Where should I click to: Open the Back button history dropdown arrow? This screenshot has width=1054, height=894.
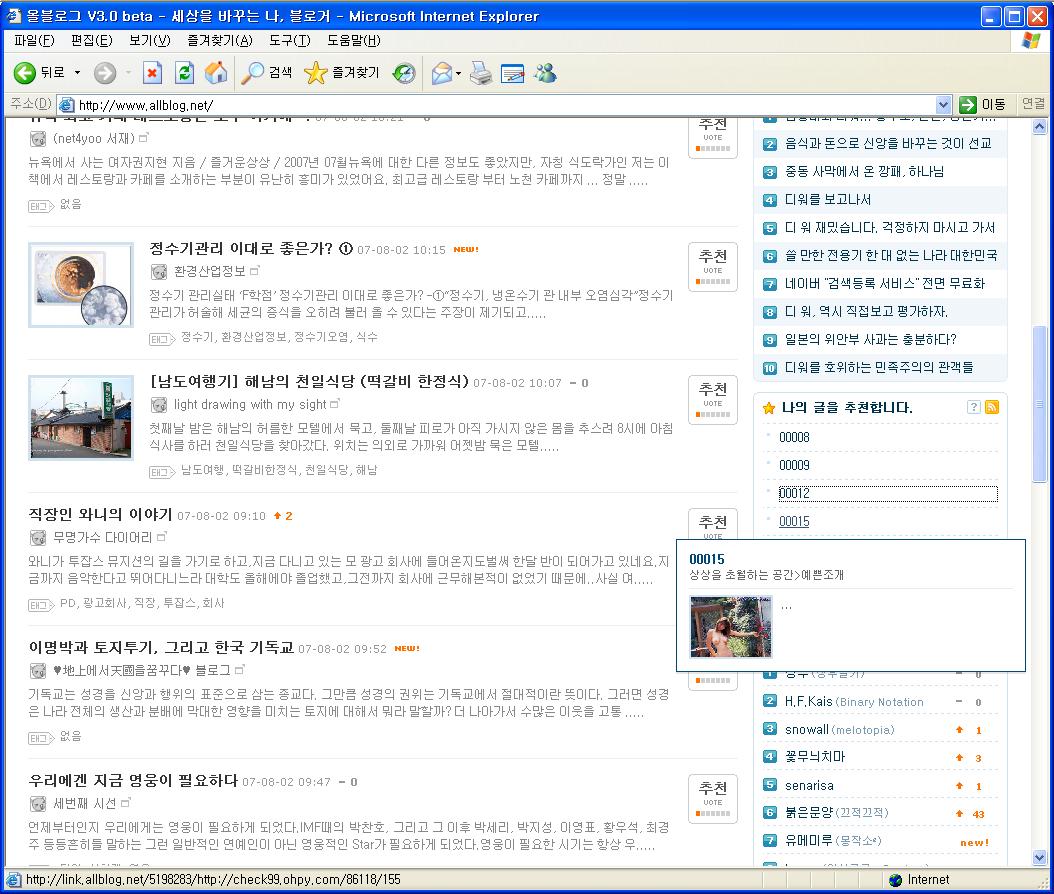pos(74,73)
